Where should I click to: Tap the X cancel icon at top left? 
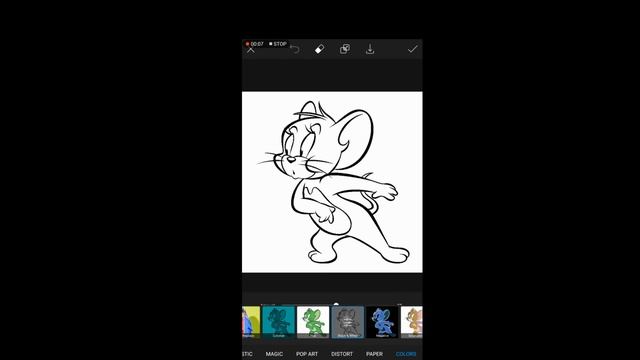coord(251,51)
